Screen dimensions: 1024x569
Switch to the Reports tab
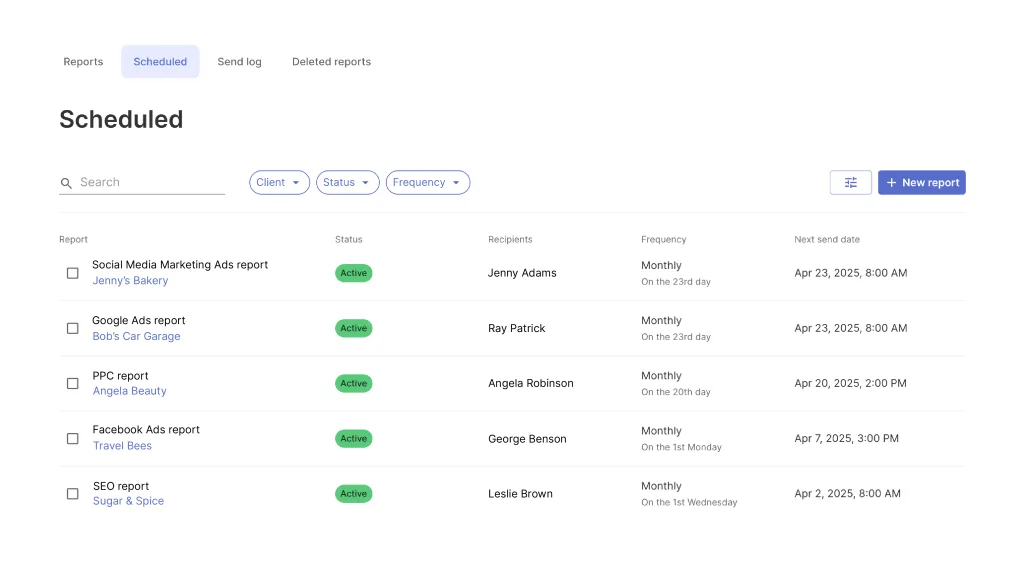coord(83,61)
